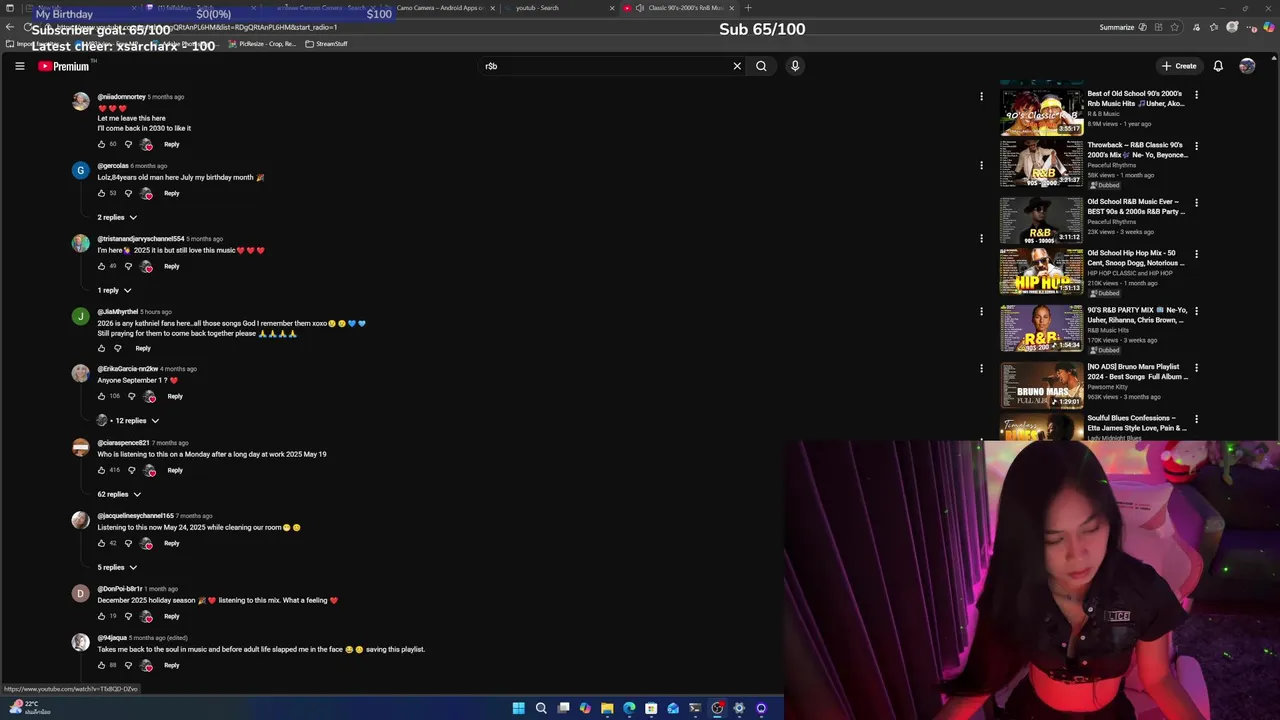Expand '1 reply' under @tristanandjarvyschannel554

tap(114, 290)
